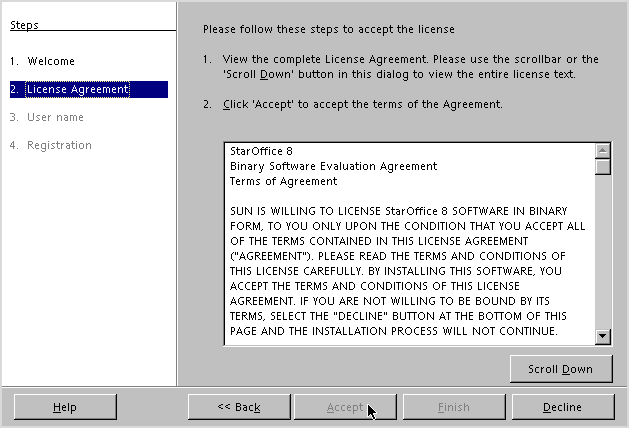Click the Accept button
The height and width of the screenshot is (428, 629).
(345, 407)
